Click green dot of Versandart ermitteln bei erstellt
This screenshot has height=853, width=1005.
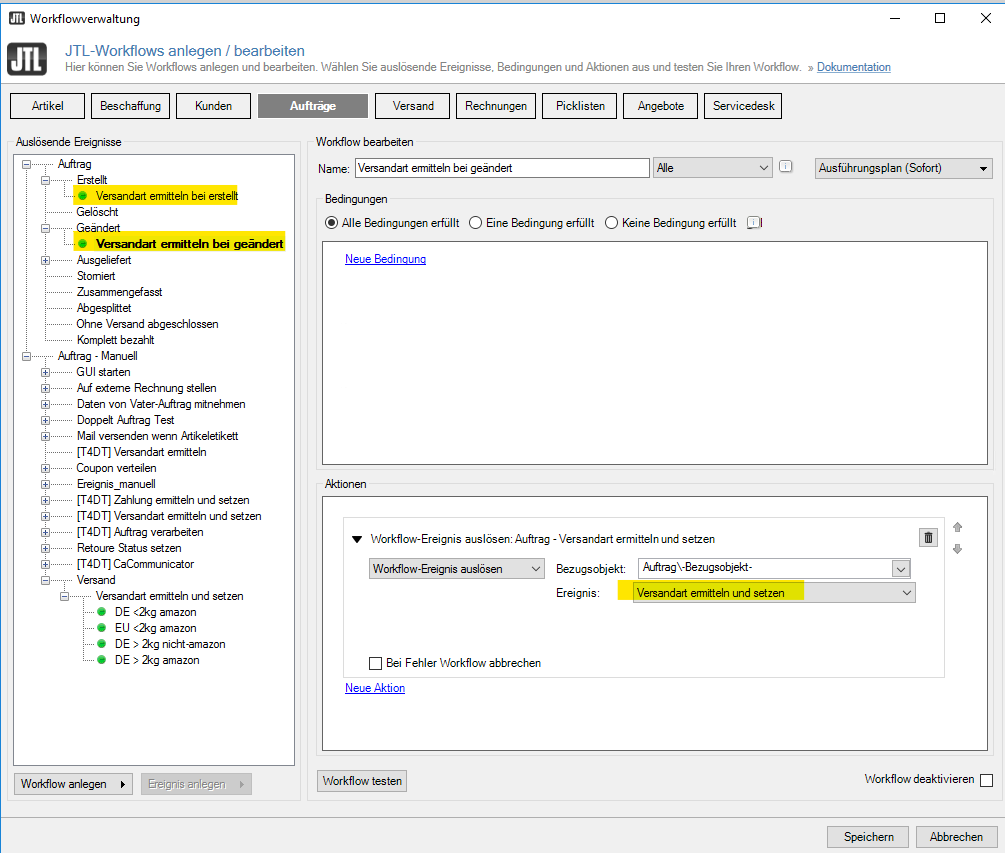click(x=83, y=195)
